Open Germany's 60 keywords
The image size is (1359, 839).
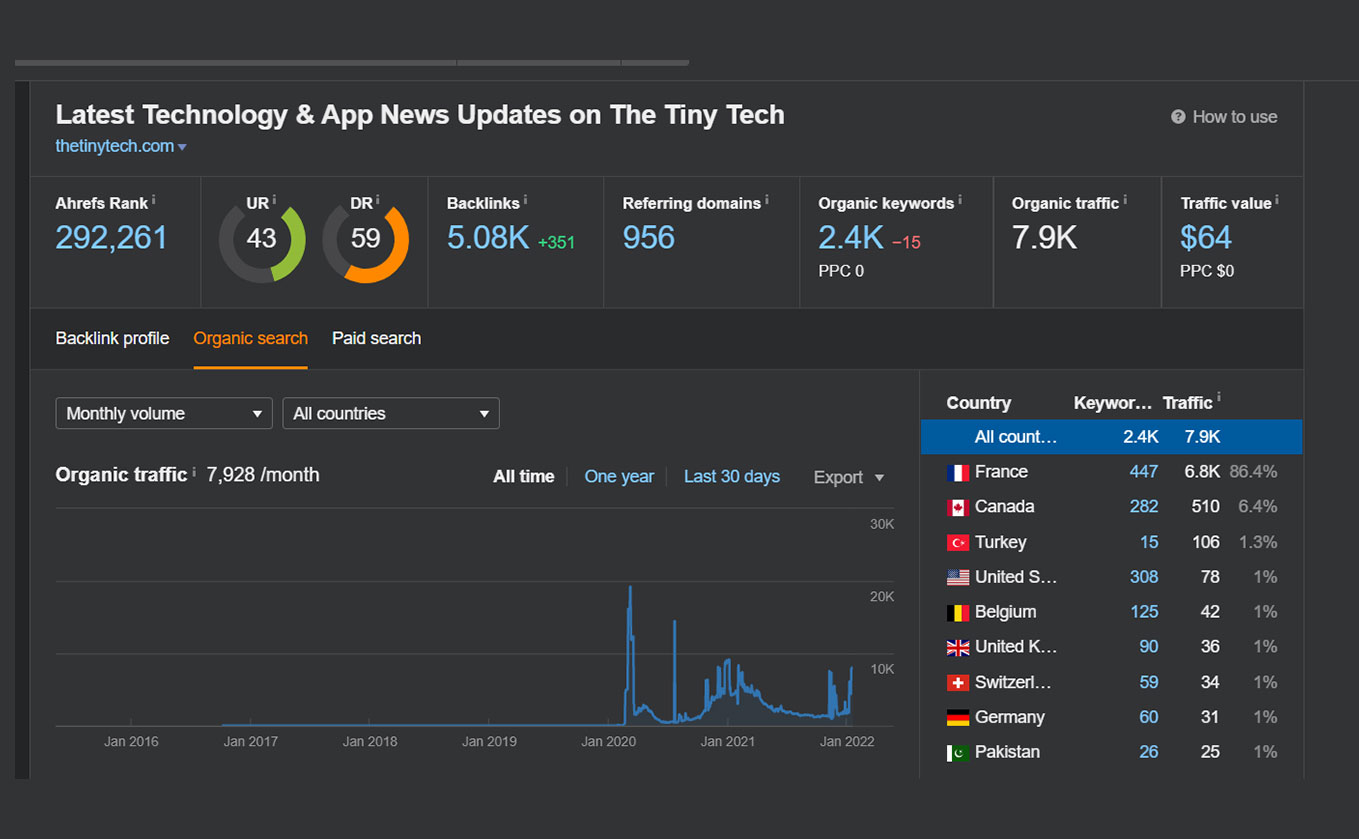pos(1149,717)
